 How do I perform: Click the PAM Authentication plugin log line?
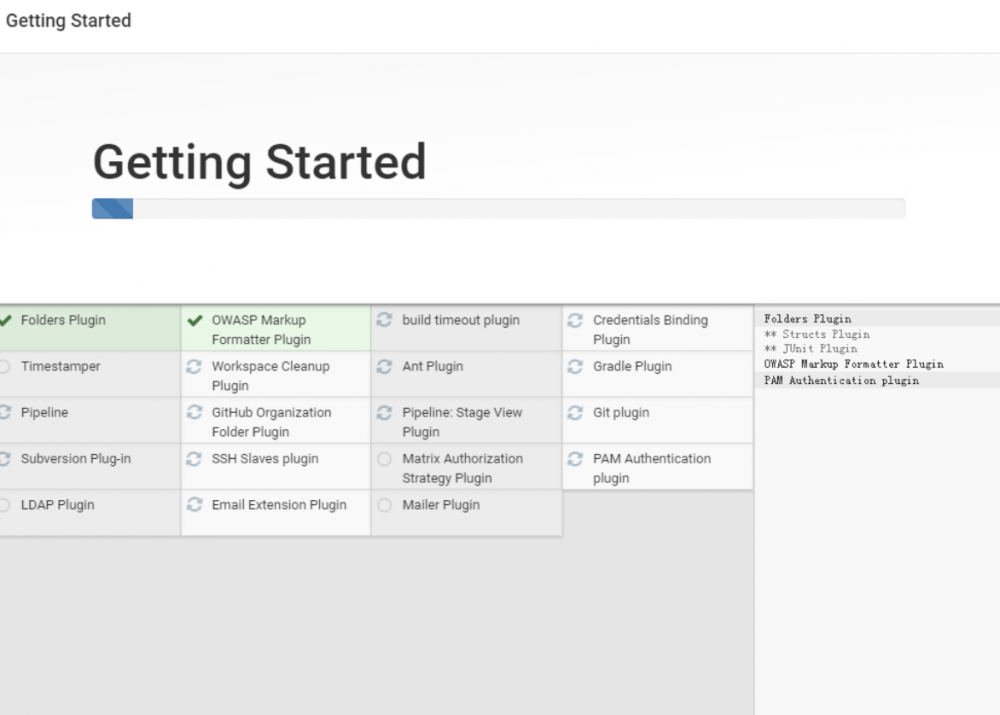click(841, 380)
